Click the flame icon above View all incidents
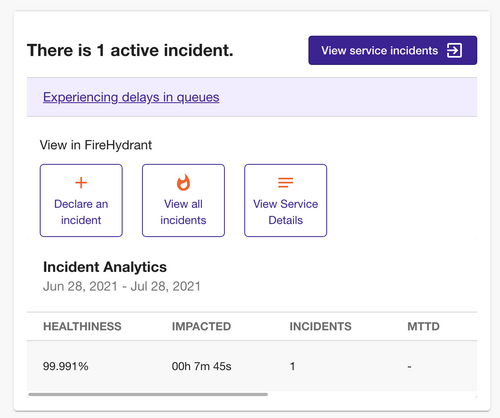The image size is (500, 418). point(183,182)
